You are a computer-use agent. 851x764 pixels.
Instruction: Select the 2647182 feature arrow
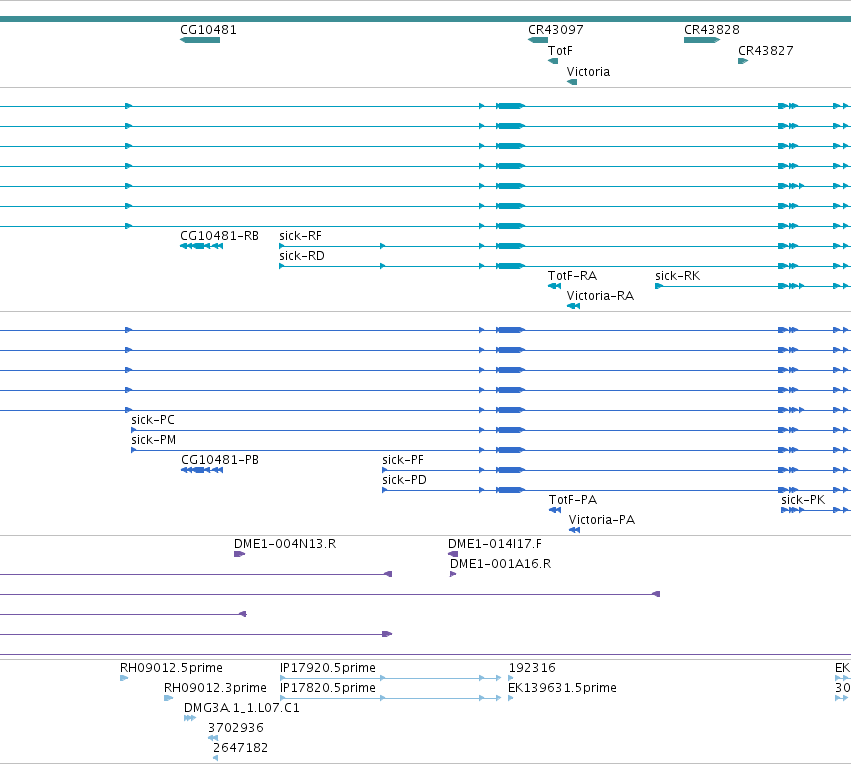215,758
